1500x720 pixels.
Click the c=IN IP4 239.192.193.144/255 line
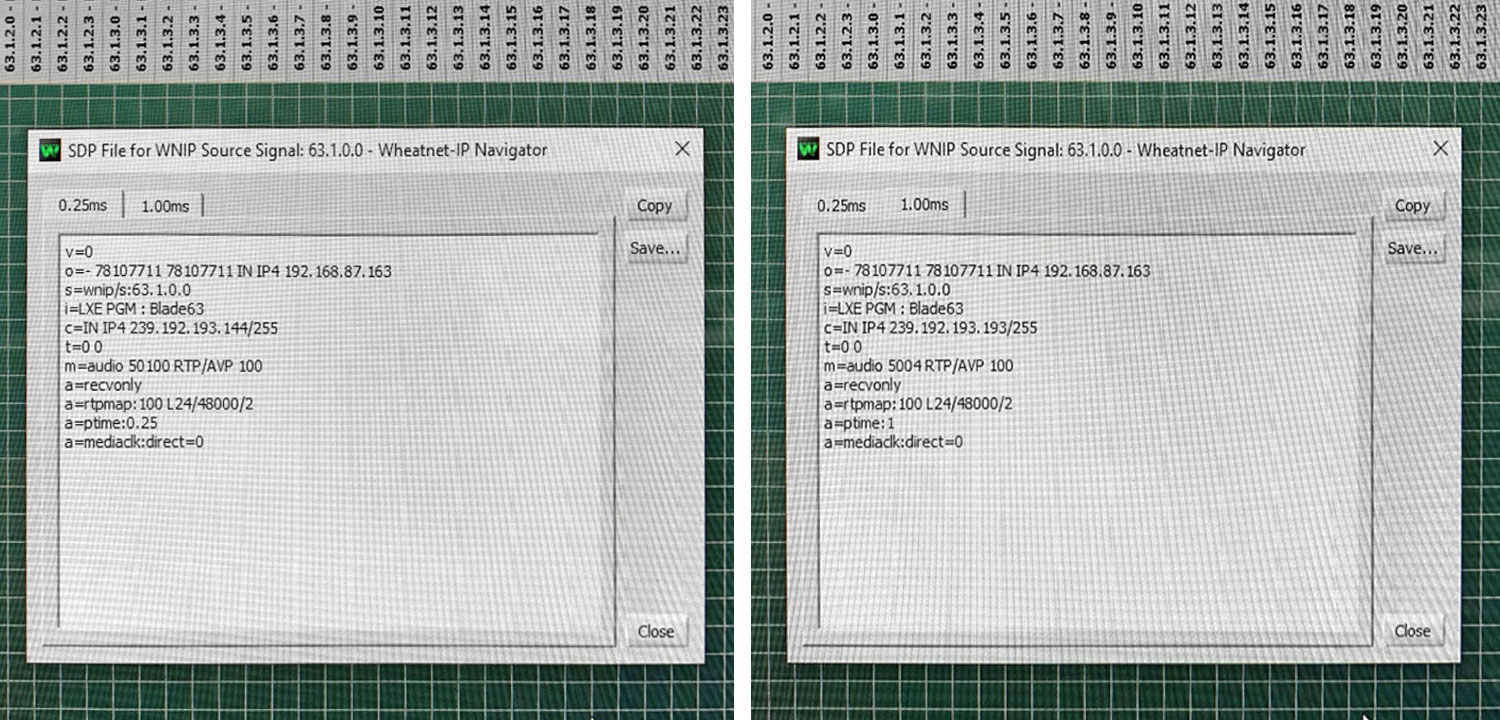tap(172, 328)
